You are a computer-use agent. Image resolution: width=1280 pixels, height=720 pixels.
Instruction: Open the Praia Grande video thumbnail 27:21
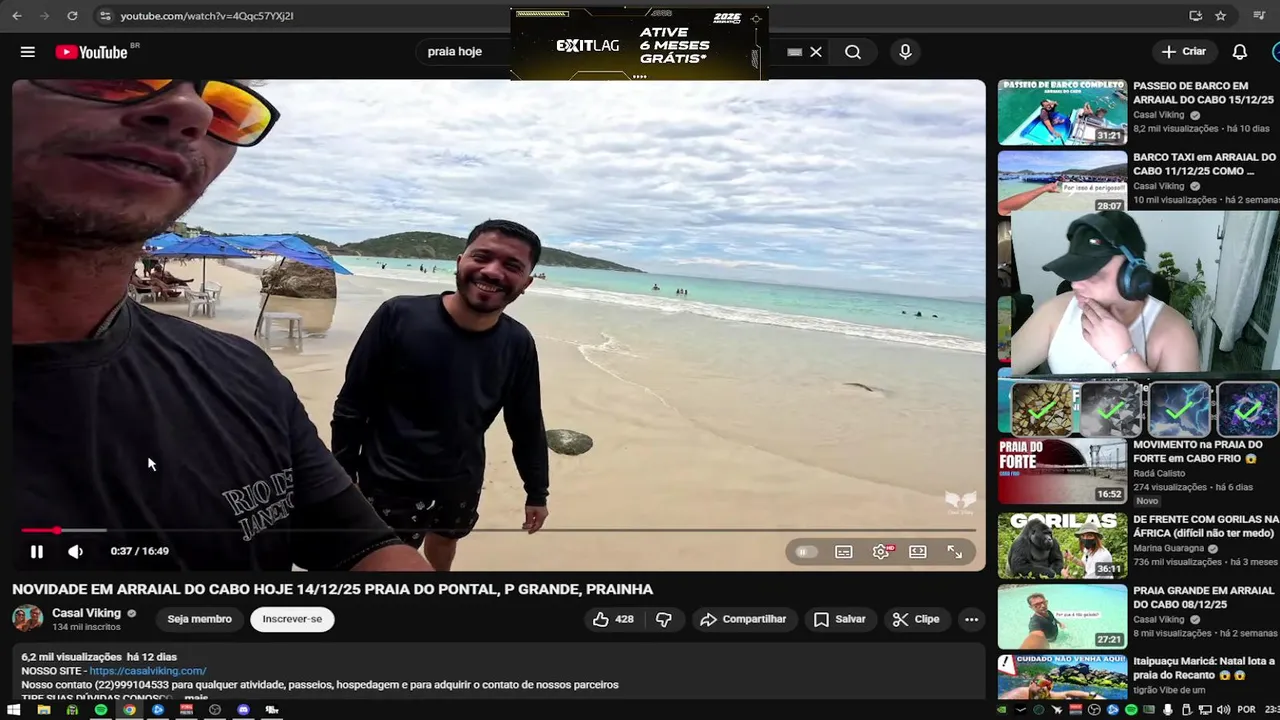(1062, 616)
